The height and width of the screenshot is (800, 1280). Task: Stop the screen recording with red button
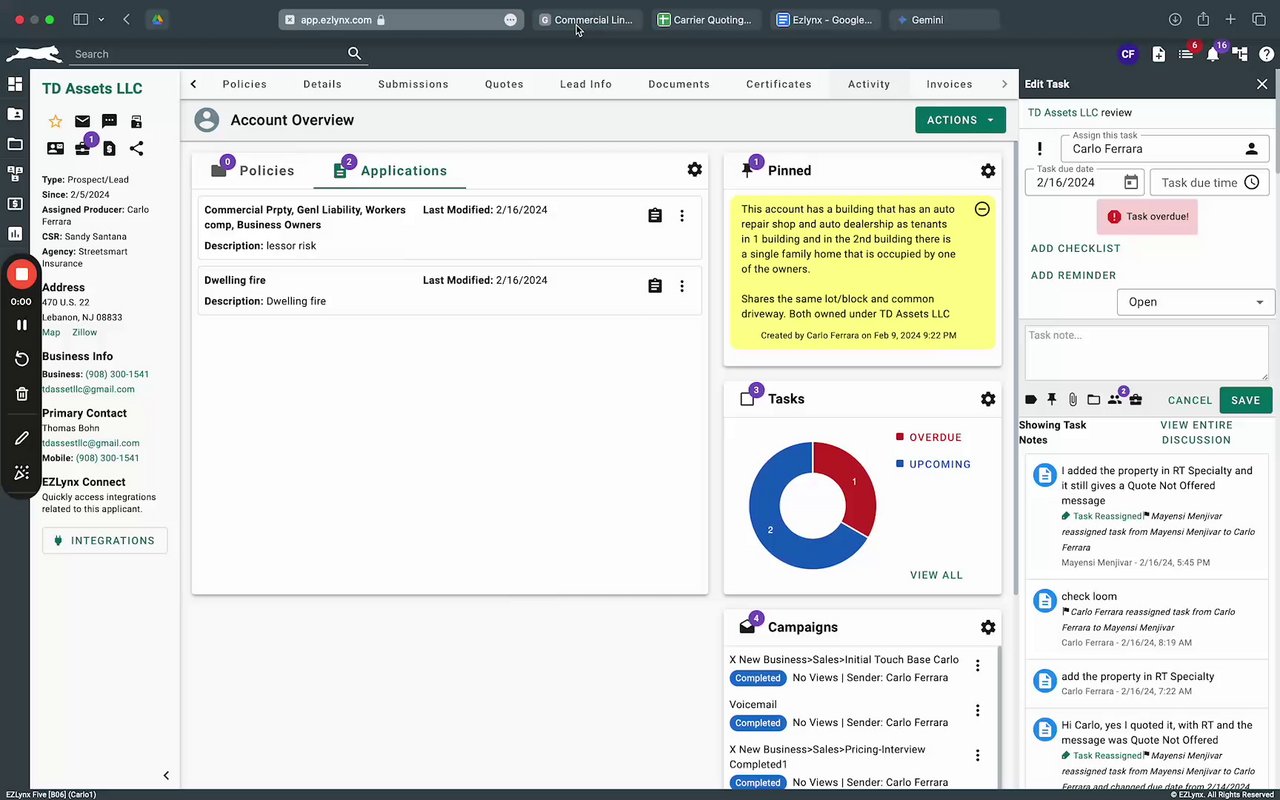coord(21,274)
